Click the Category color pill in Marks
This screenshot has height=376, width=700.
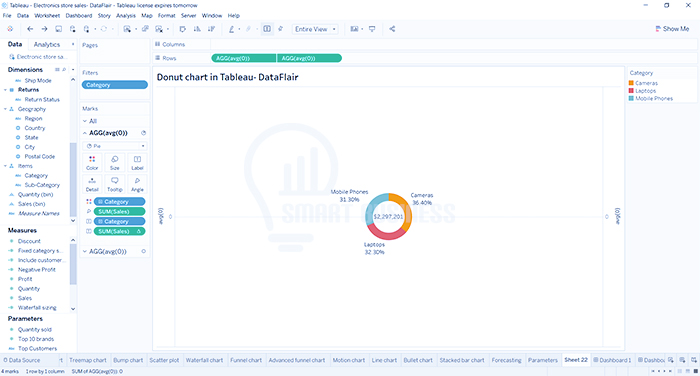point(119,201)
